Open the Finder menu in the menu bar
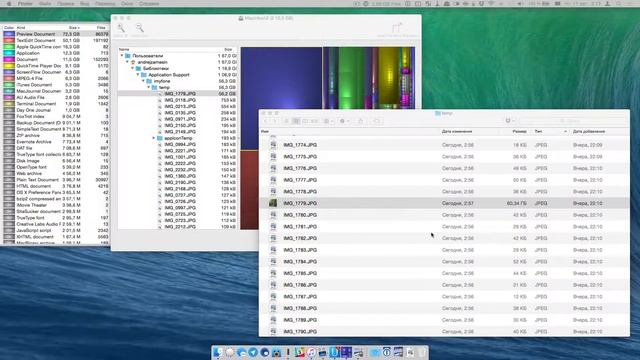The width and height of the screenshot is (640, 360). coord(25,4)
